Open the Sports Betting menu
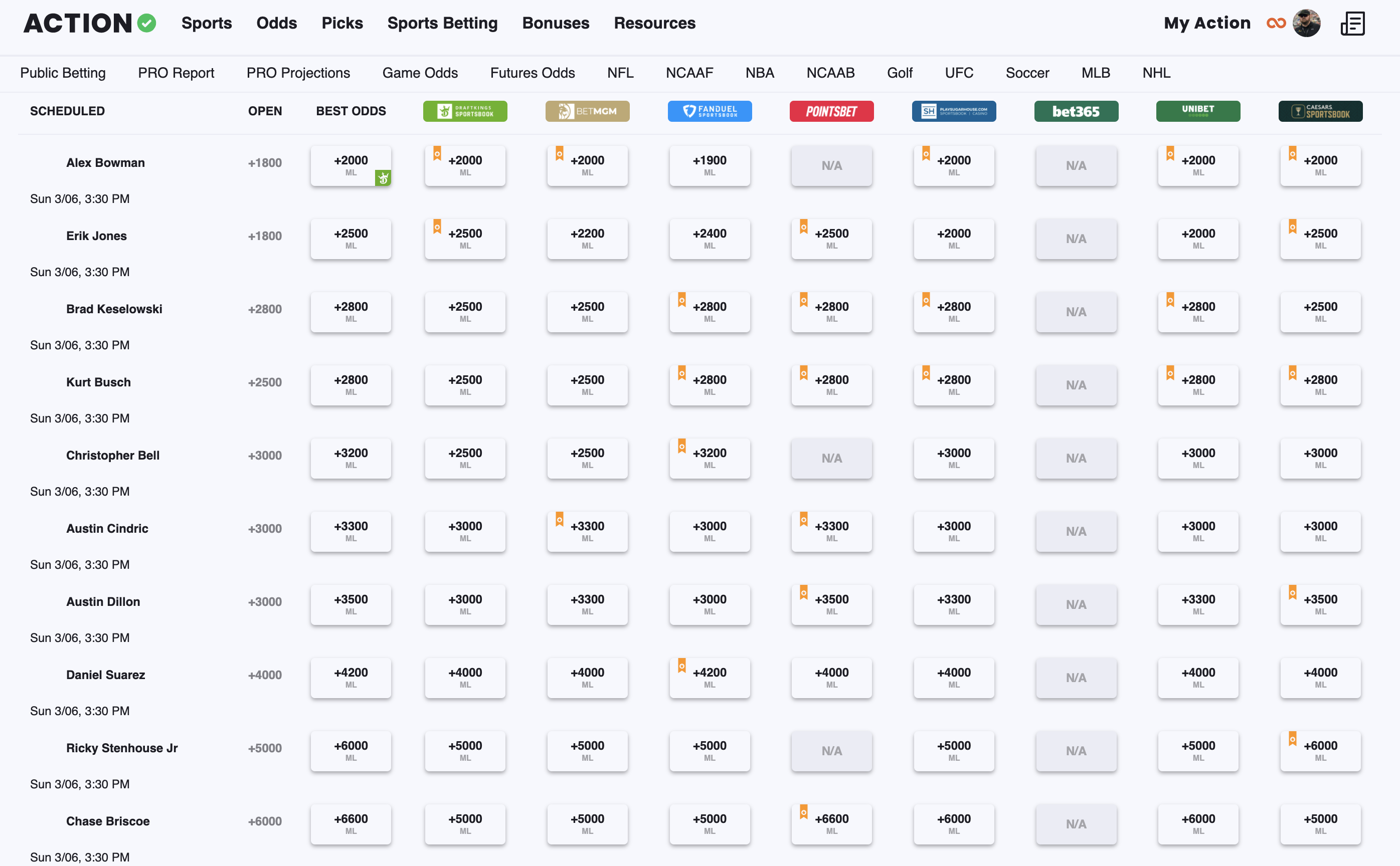Image resolution: width=1400 pixels, height=866 pixels. click(x=442, y=24)
